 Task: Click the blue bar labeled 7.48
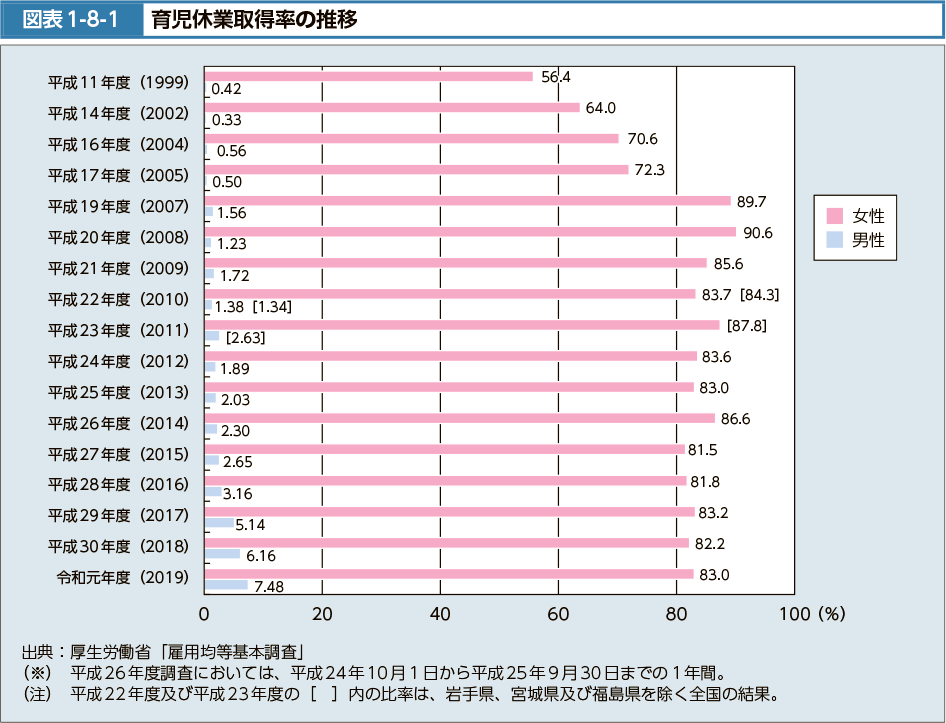[226, 585]
